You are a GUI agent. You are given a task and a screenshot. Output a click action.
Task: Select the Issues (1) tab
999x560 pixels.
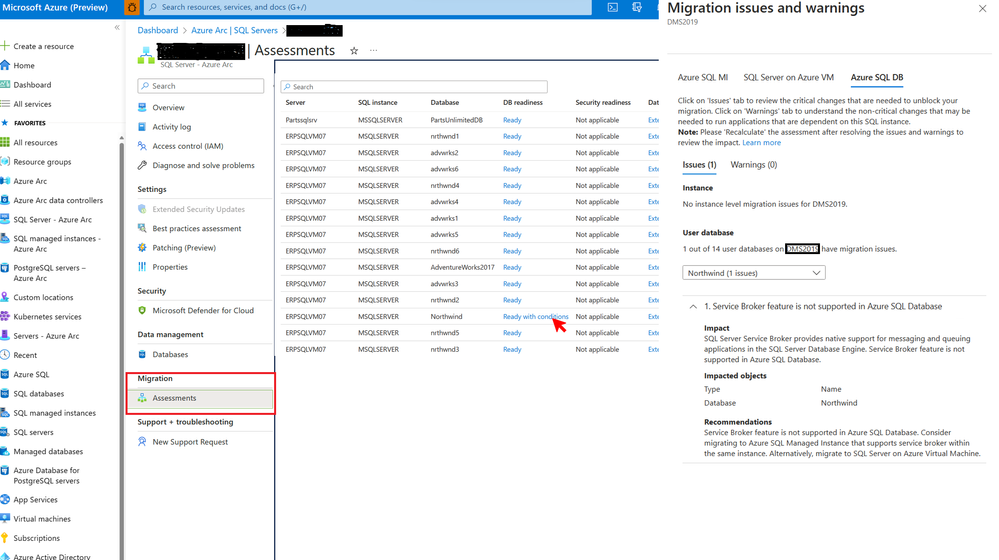pos(699,164)
